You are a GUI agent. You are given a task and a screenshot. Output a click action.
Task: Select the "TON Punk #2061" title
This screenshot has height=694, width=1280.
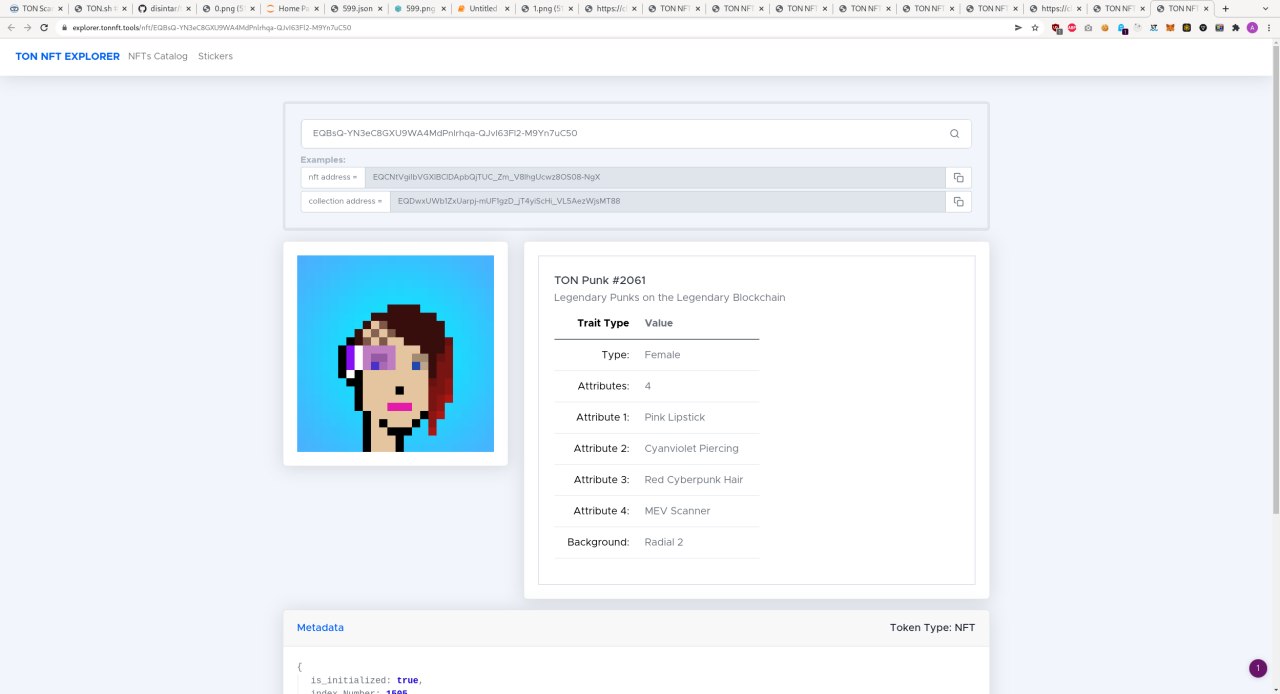pos(600,280)
